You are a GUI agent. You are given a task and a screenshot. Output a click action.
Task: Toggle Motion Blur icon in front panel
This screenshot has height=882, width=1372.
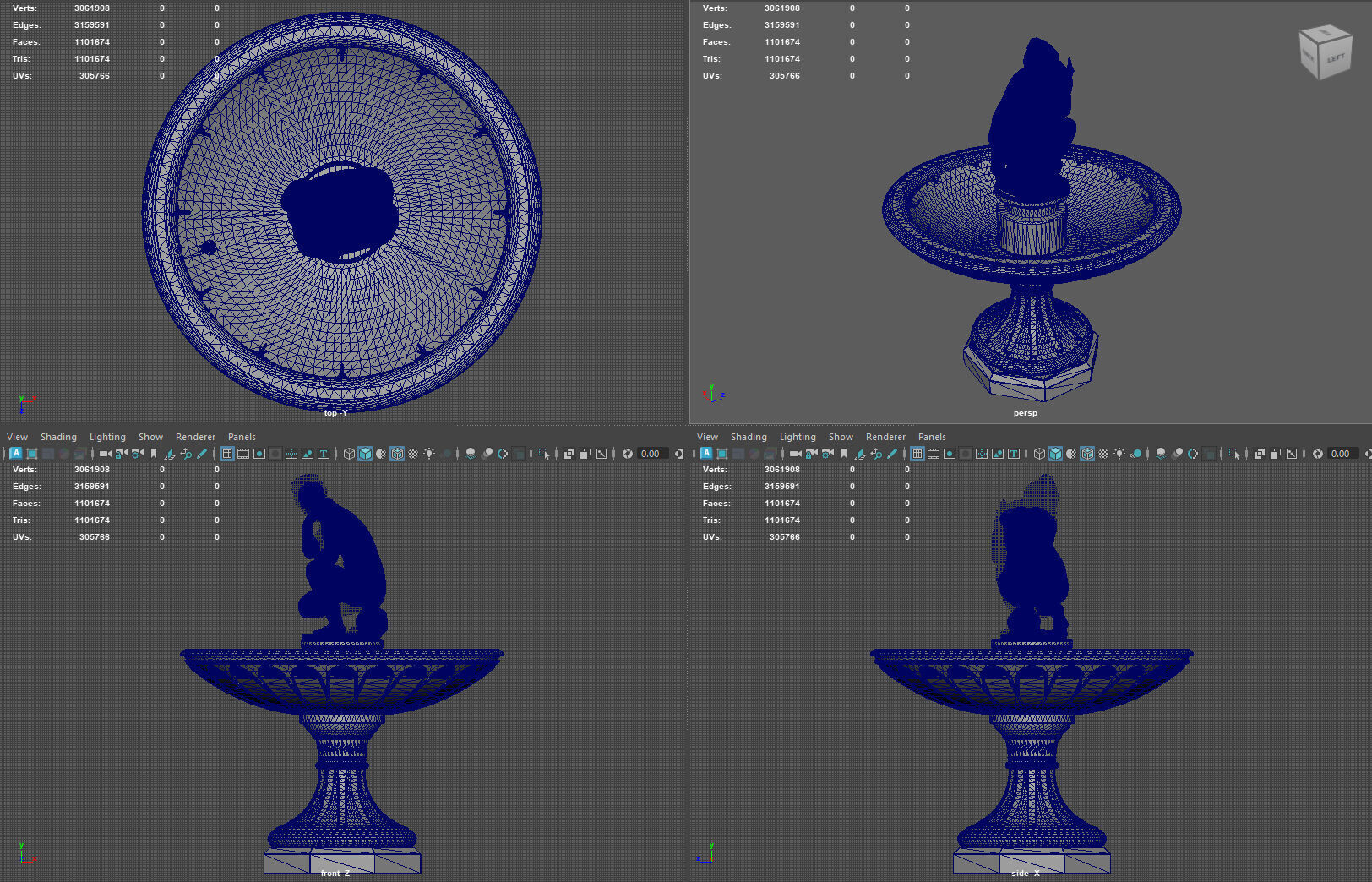(x=487, y=454)
